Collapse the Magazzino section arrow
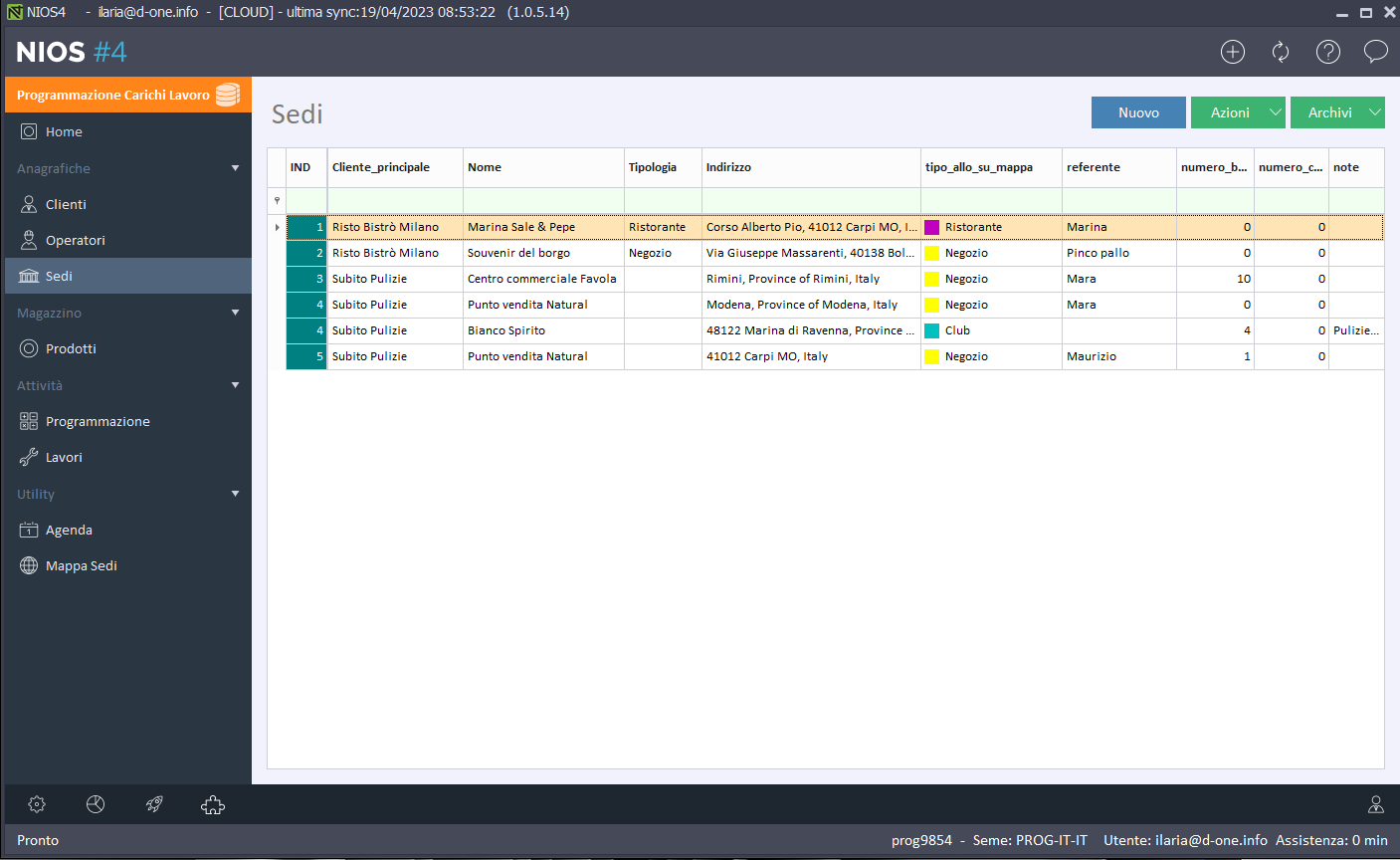The image size is (1400, 860). 235,313
